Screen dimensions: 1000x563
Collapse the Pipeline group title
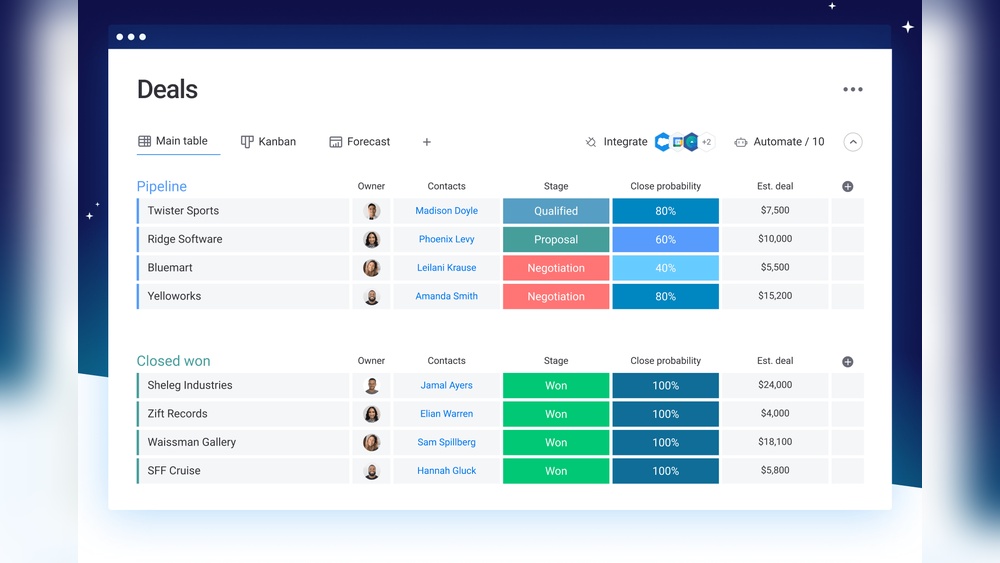coord(161,186)
